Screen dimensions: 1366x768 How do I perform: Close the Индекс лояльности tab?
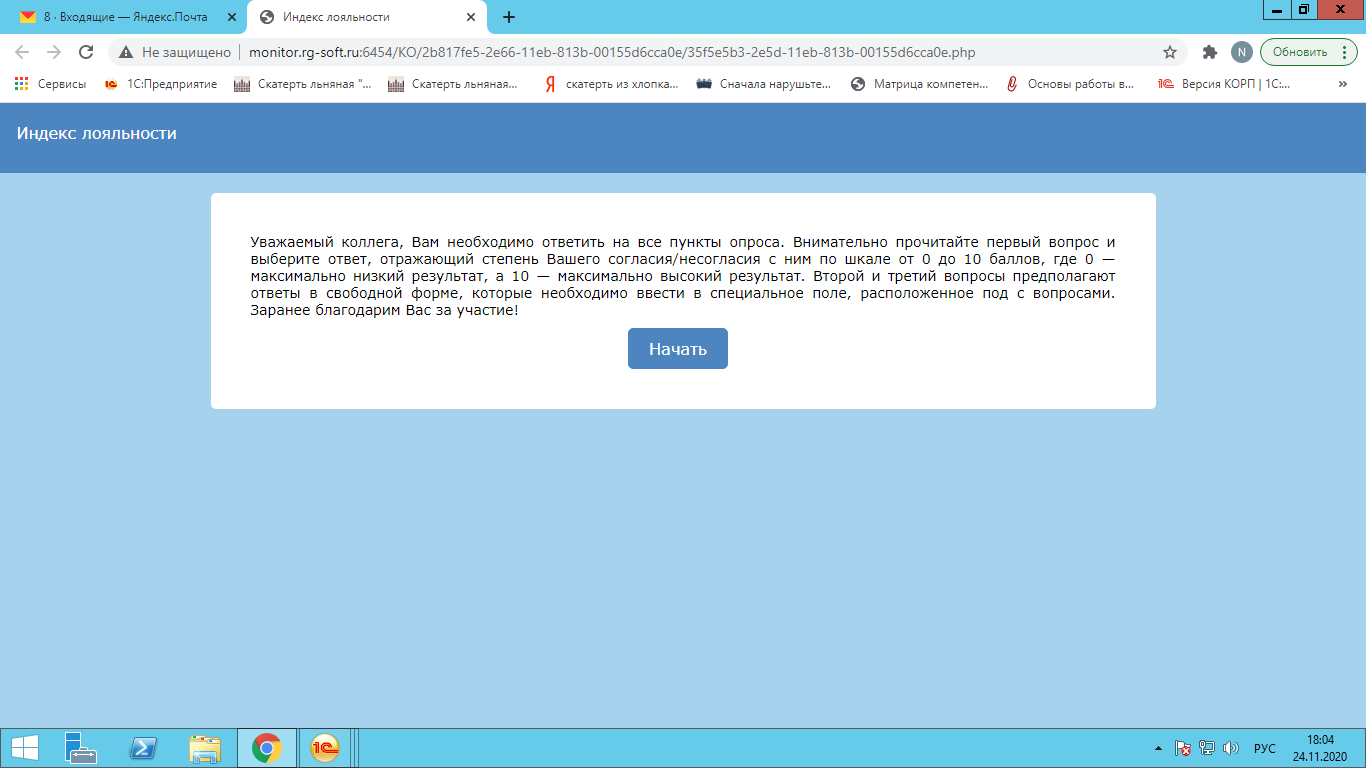471,17
